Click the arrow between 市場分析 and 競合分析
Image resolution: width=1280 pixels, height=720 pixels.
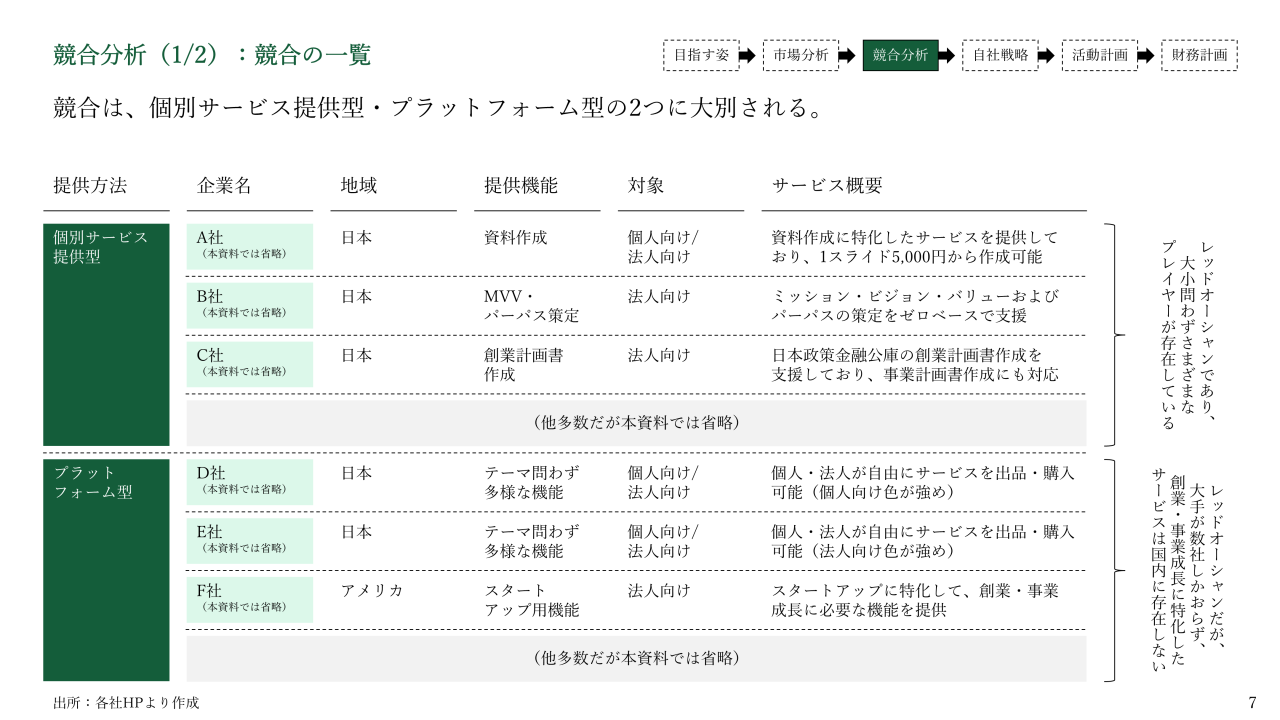tap(846, 56)
